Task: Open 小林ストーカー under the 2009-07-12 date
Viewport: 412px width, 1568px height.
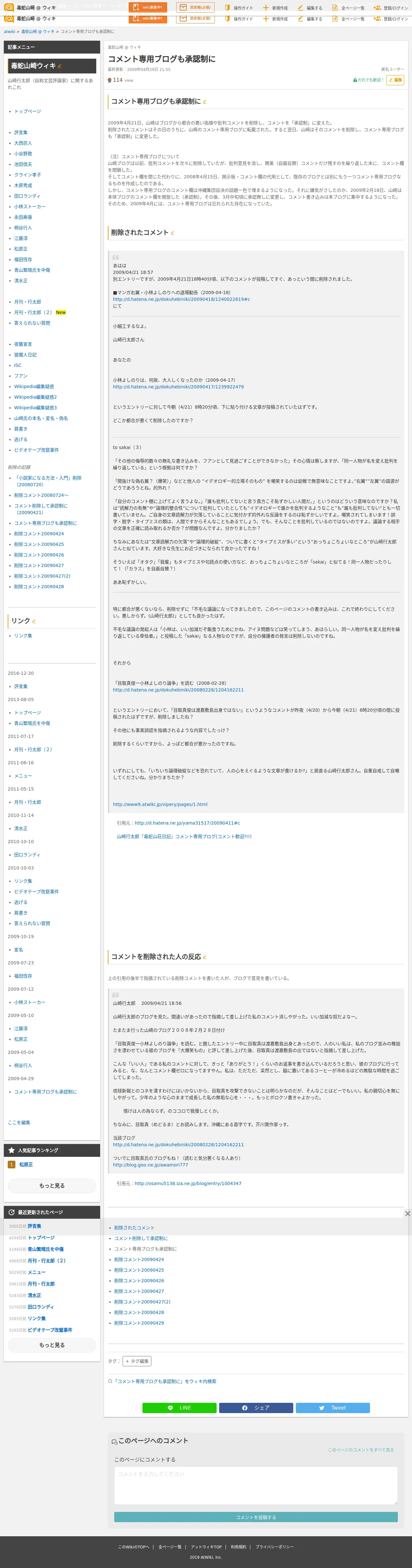Action: tap(30, 1003)
